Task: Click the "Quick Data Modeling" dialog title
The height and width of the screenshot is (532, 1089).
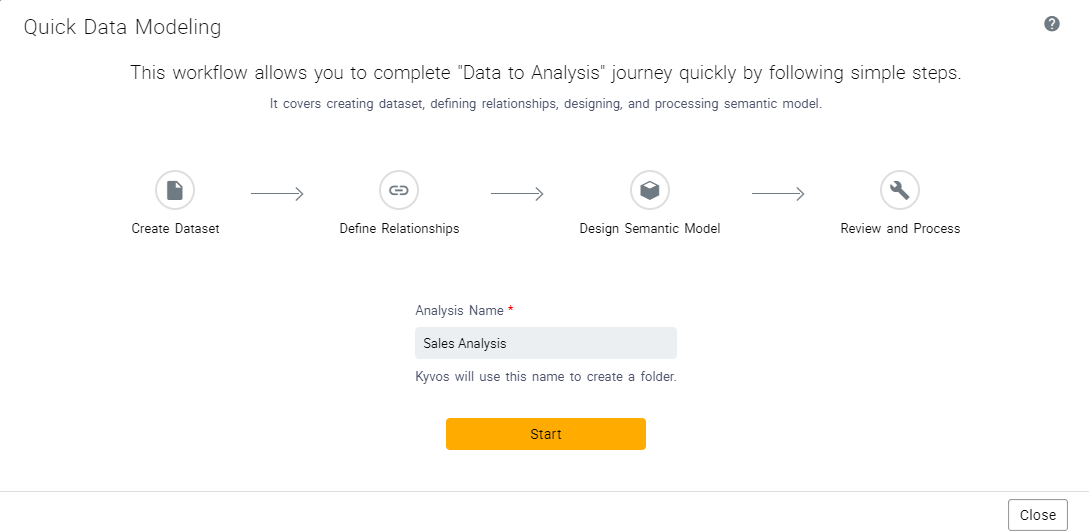Action: point(122,28)
